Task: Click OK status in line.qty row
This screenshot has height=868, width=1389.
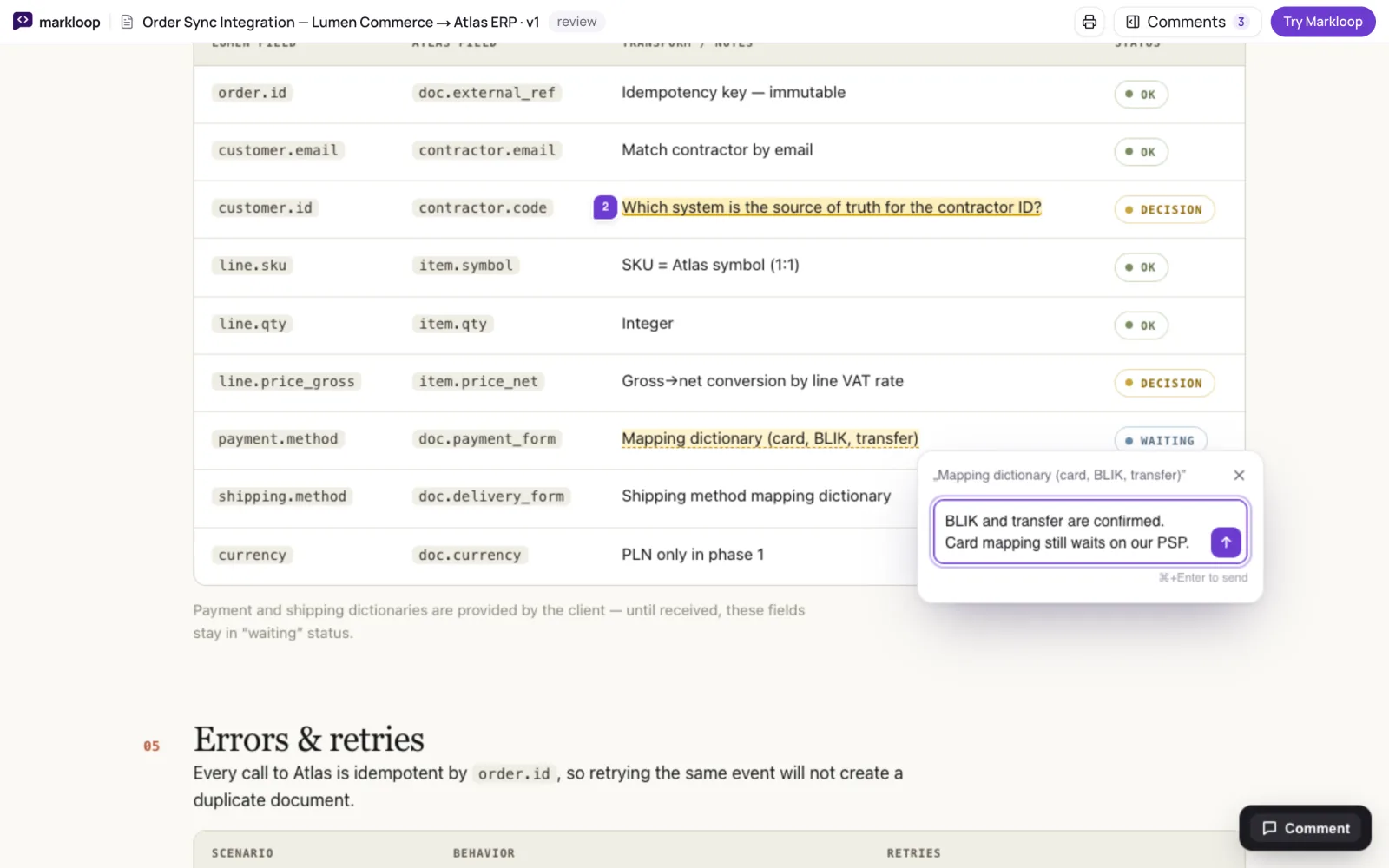Action: 1141,325
